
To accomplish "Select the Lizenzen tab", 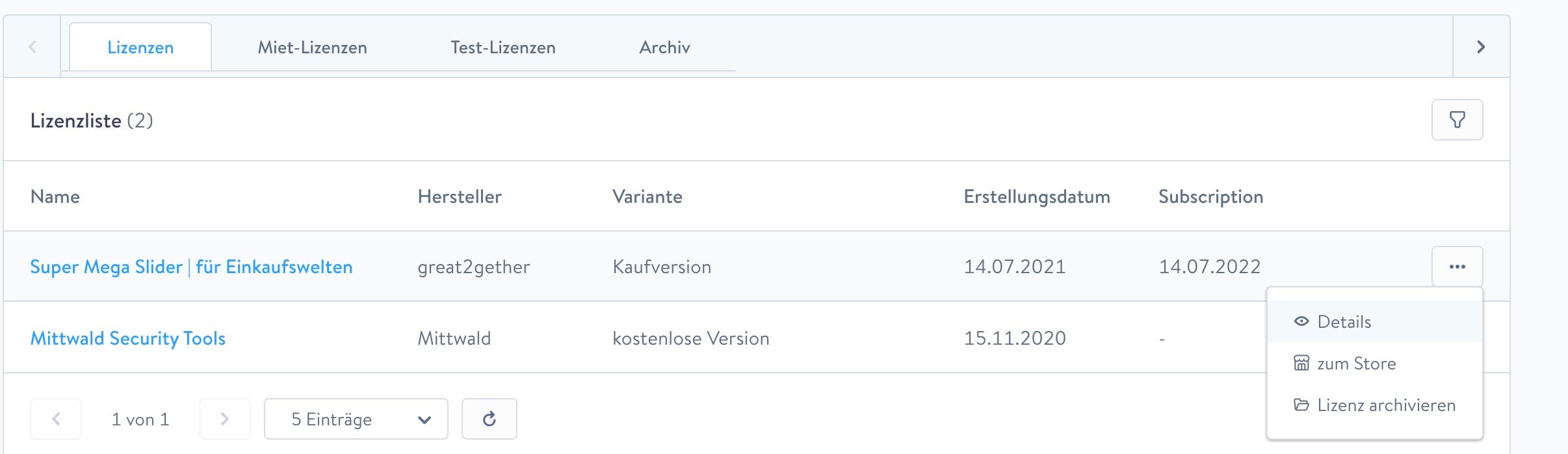I will pos(140,47).
